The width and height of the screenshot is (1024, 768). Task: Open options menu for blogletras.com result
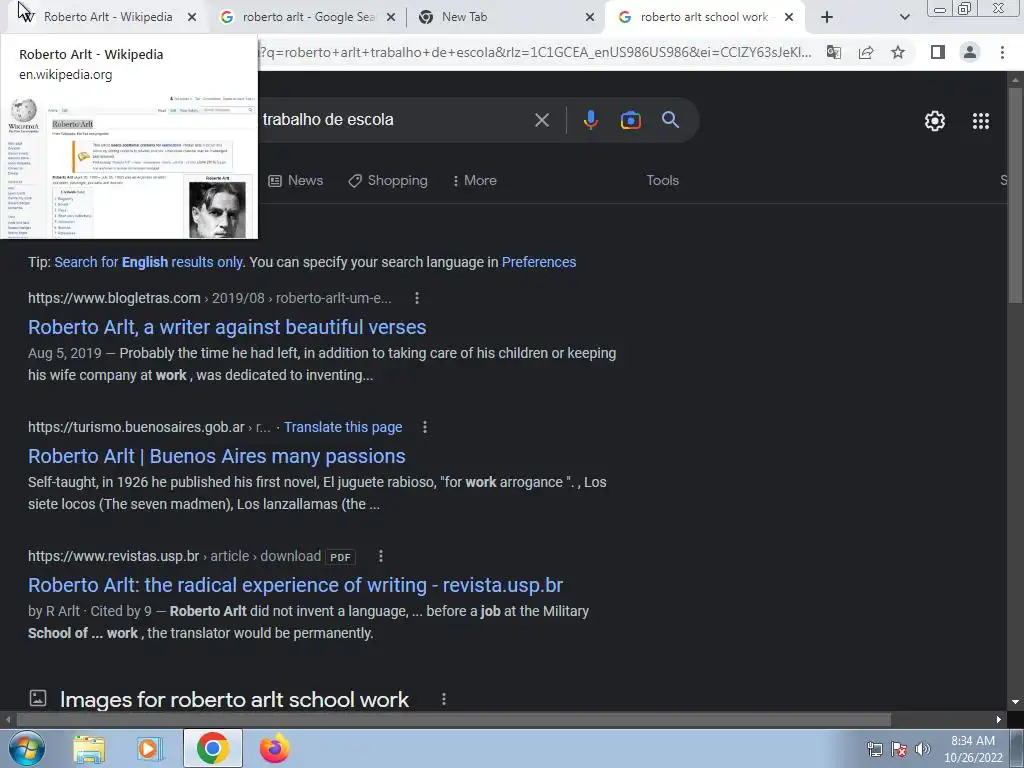click(417, 298)
